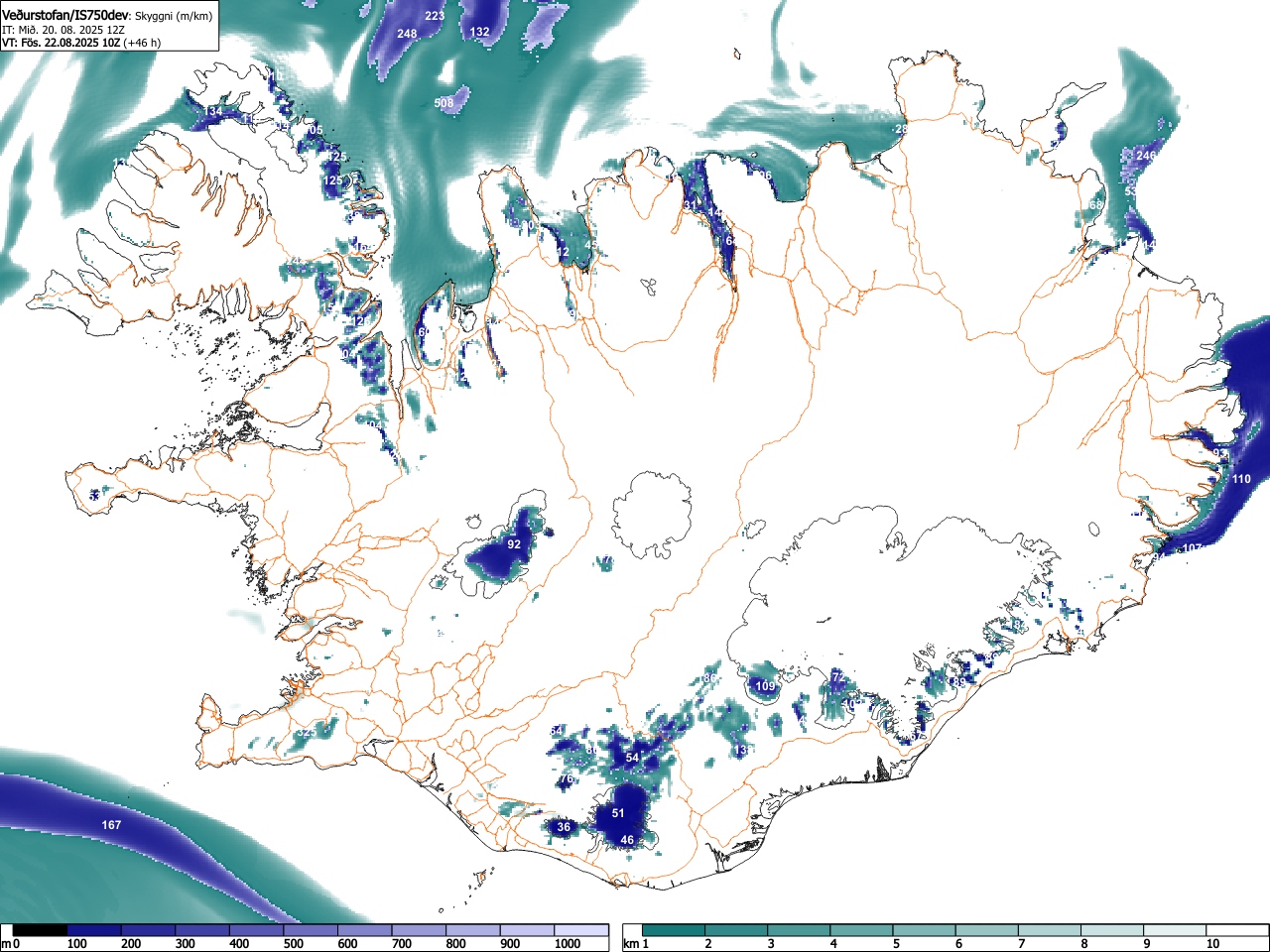Image resolution: width=1270 pixels, height=952 pixels.
Task: Click the '300' tick label on the legend
Action: [x=185, y=944]
